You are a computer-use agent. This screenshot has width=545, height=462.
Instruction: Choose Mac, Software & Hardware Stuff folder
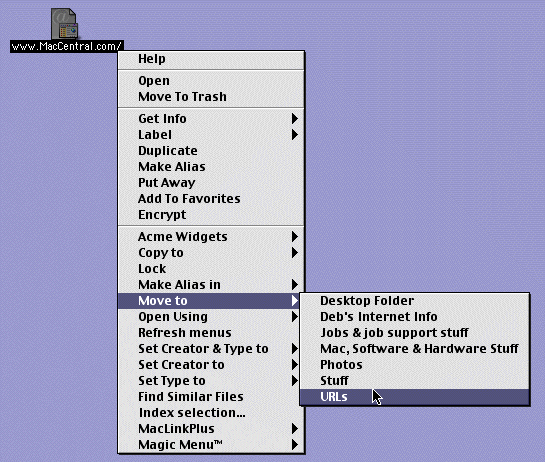pos(415,349)
